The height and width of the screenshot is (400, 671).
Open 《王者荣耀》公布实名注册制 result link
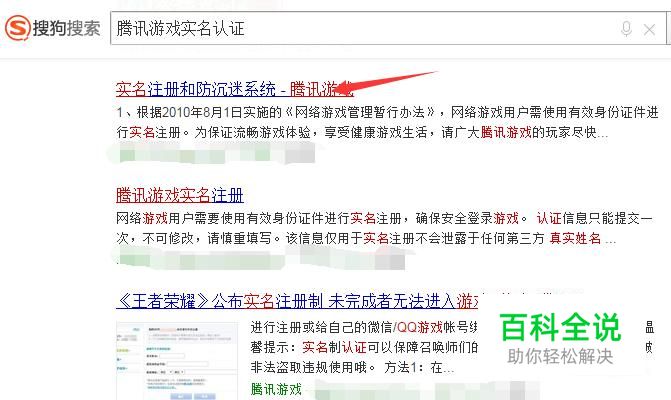[297, 301]
